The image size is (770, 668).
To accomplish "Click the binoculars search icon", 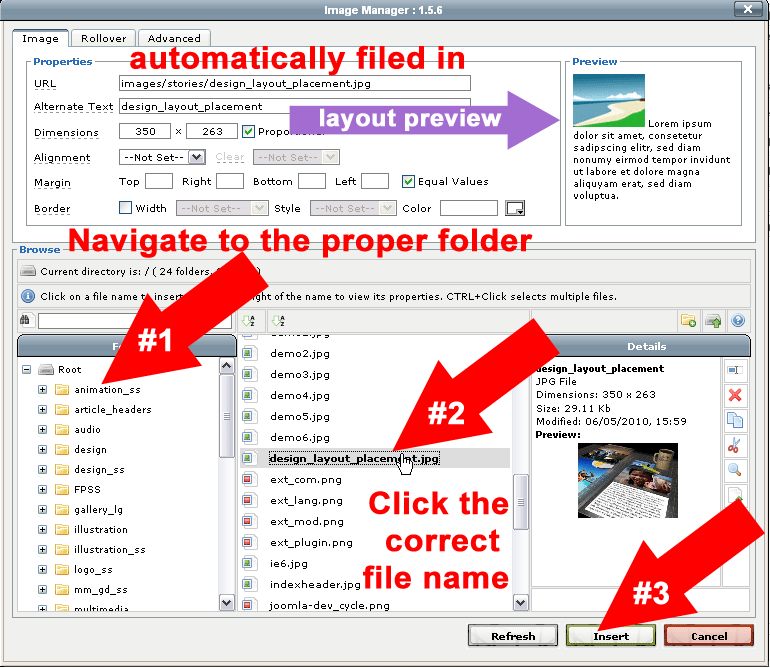I will 25,320.
